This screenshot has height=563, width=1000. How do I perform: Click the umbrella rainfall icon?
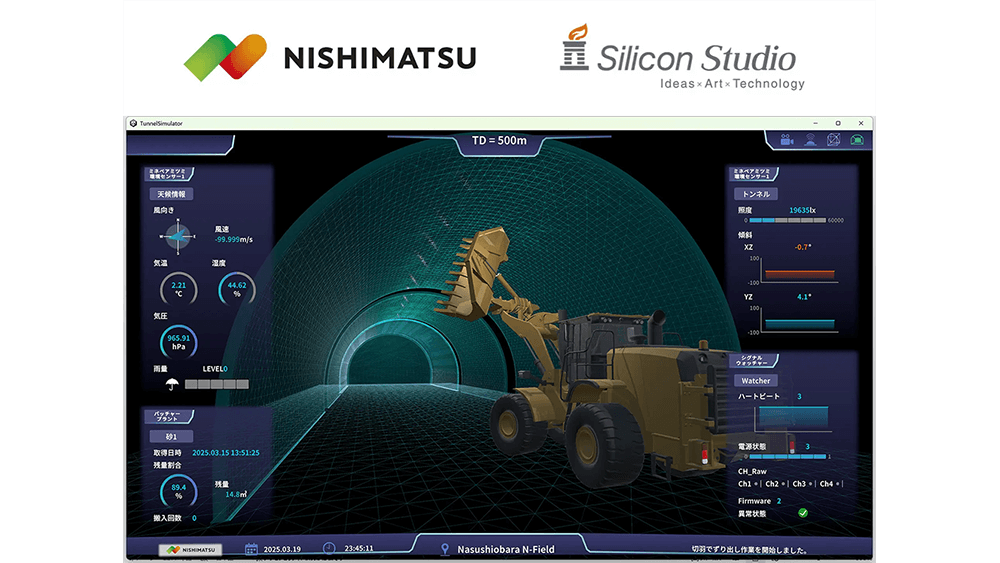(x=172, y=384)
